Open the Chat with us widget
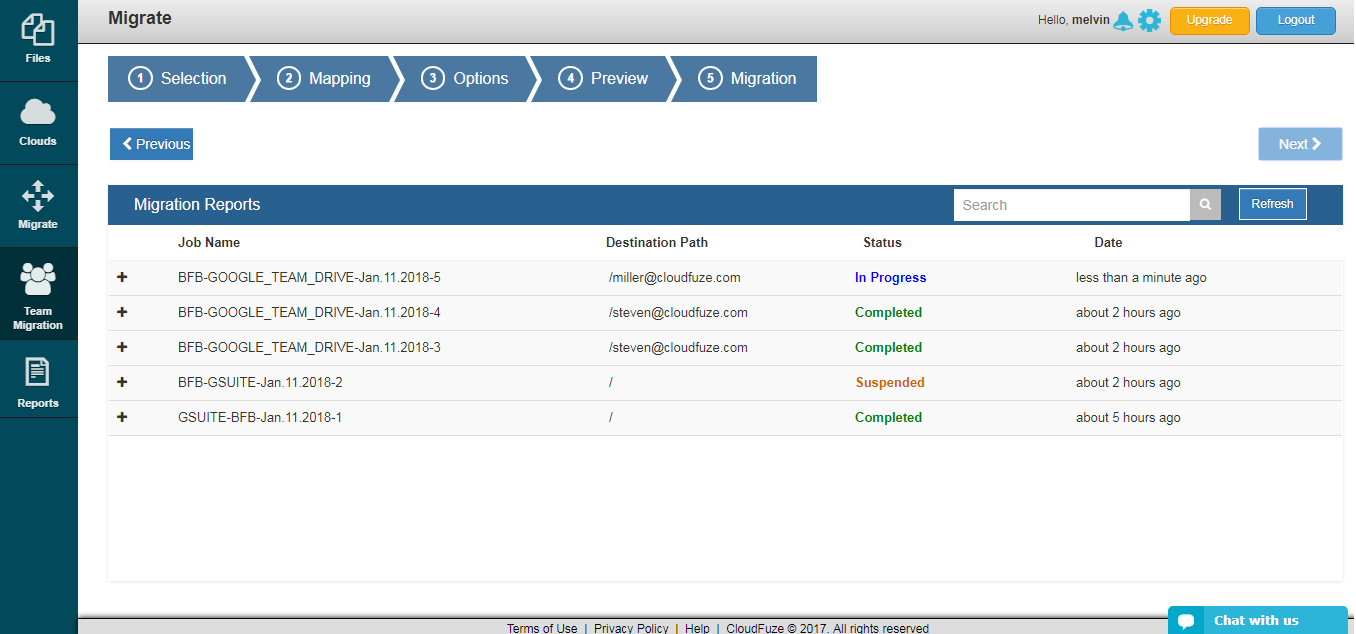The width and height of the screenshot is (1356, 634). (1257, 620)
